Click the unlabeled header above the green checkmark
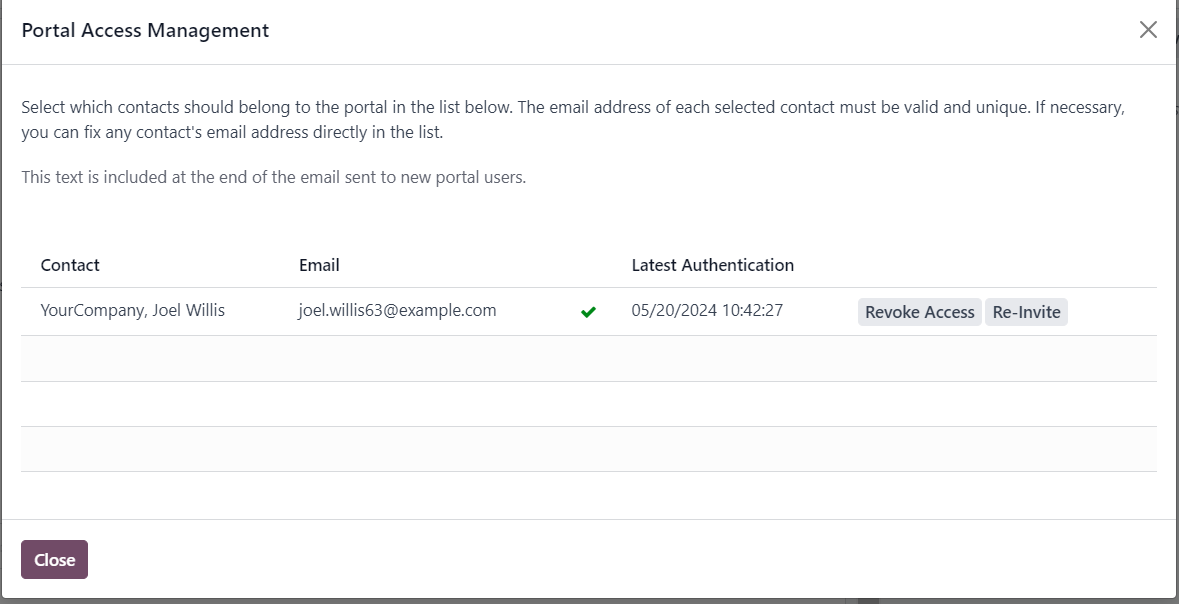The image size is (1179, 604). (588, 265)
